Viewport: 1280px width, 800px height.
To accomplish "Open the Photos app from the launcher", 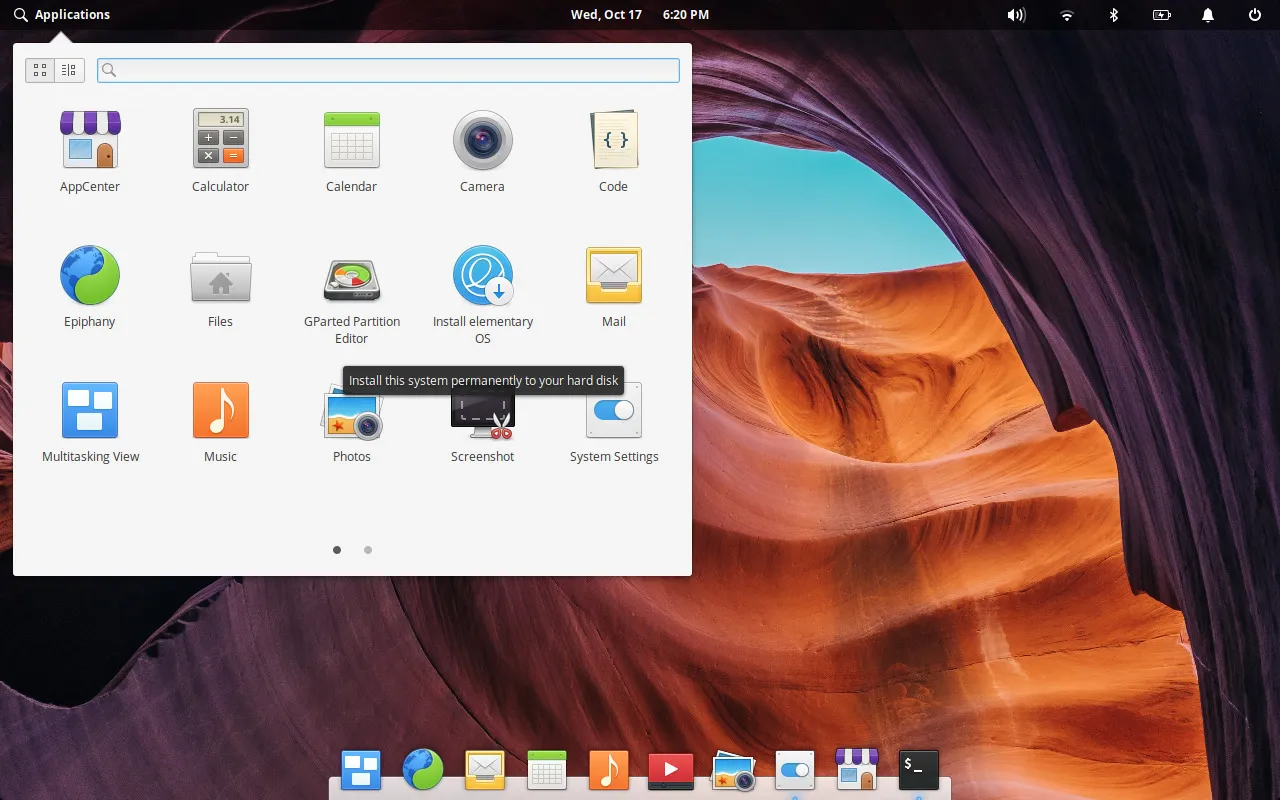I will coord(352,420).
